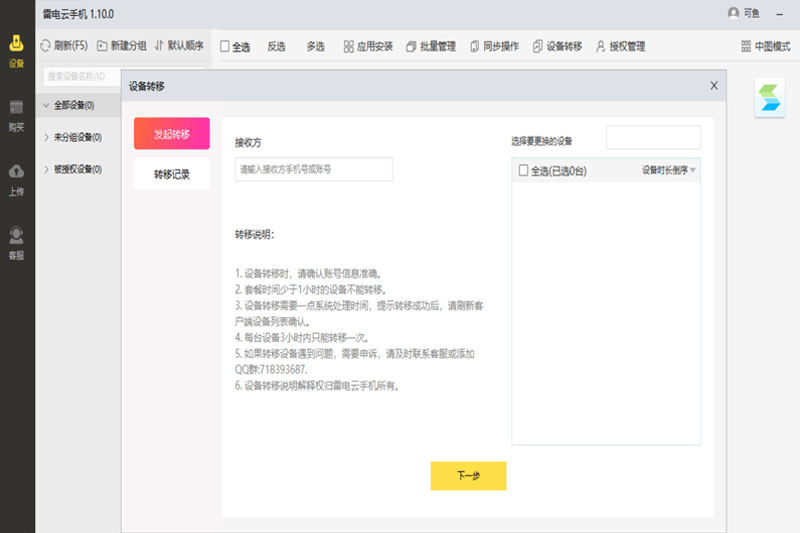Expand the 未分组设备(0) tree item

tap(47, 137)
